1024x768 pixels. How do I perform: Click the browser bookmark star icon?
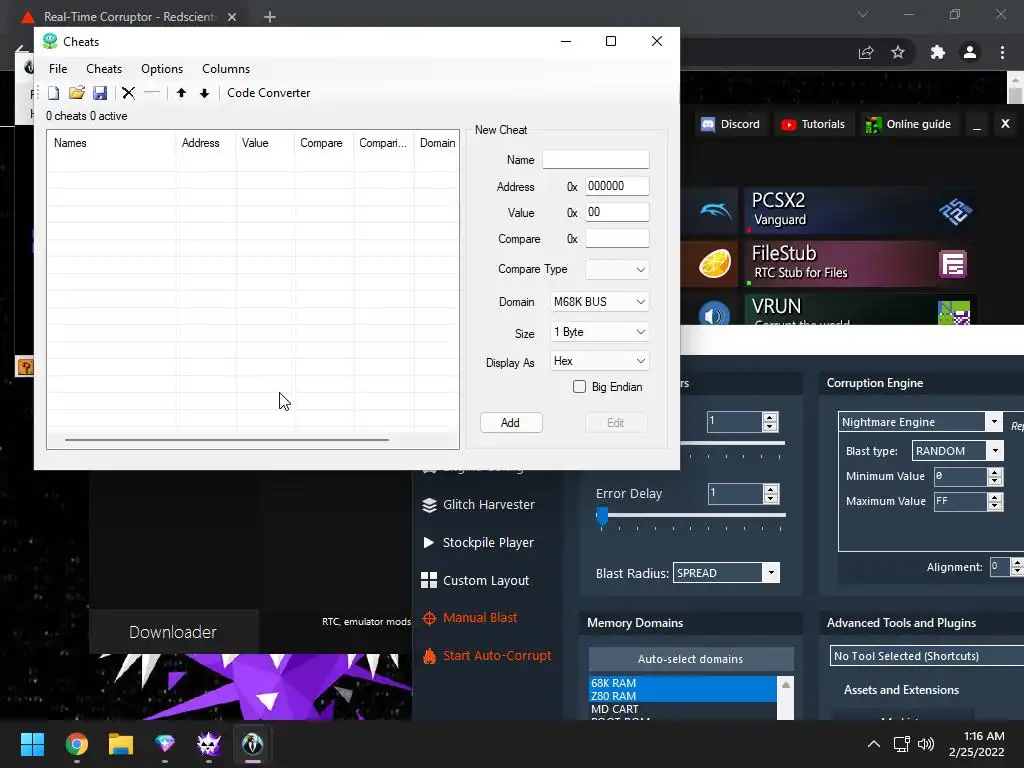[x=898, y=52]
